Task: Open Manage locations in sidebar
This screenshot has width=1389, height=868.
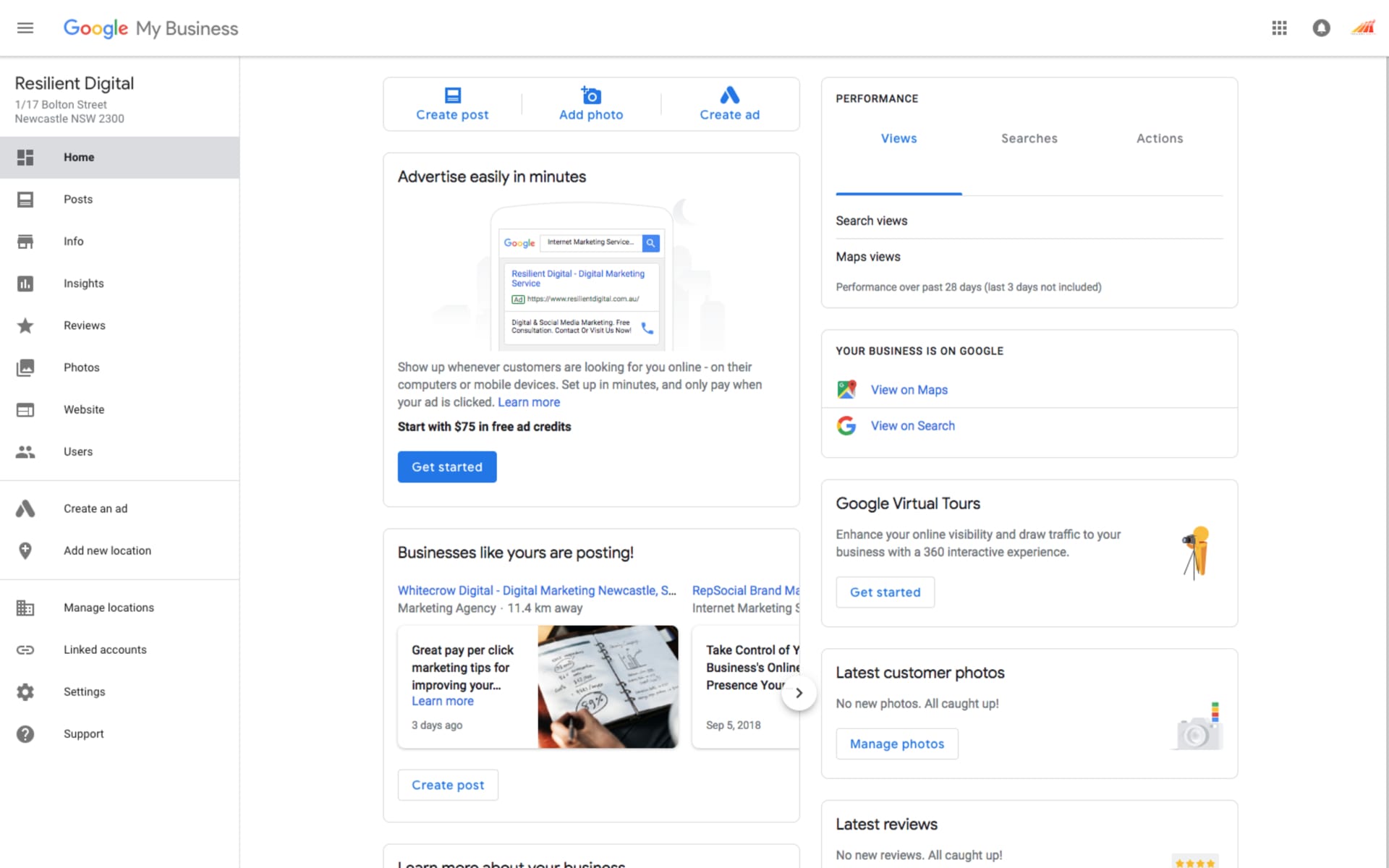Action: [x=119, y=608]
